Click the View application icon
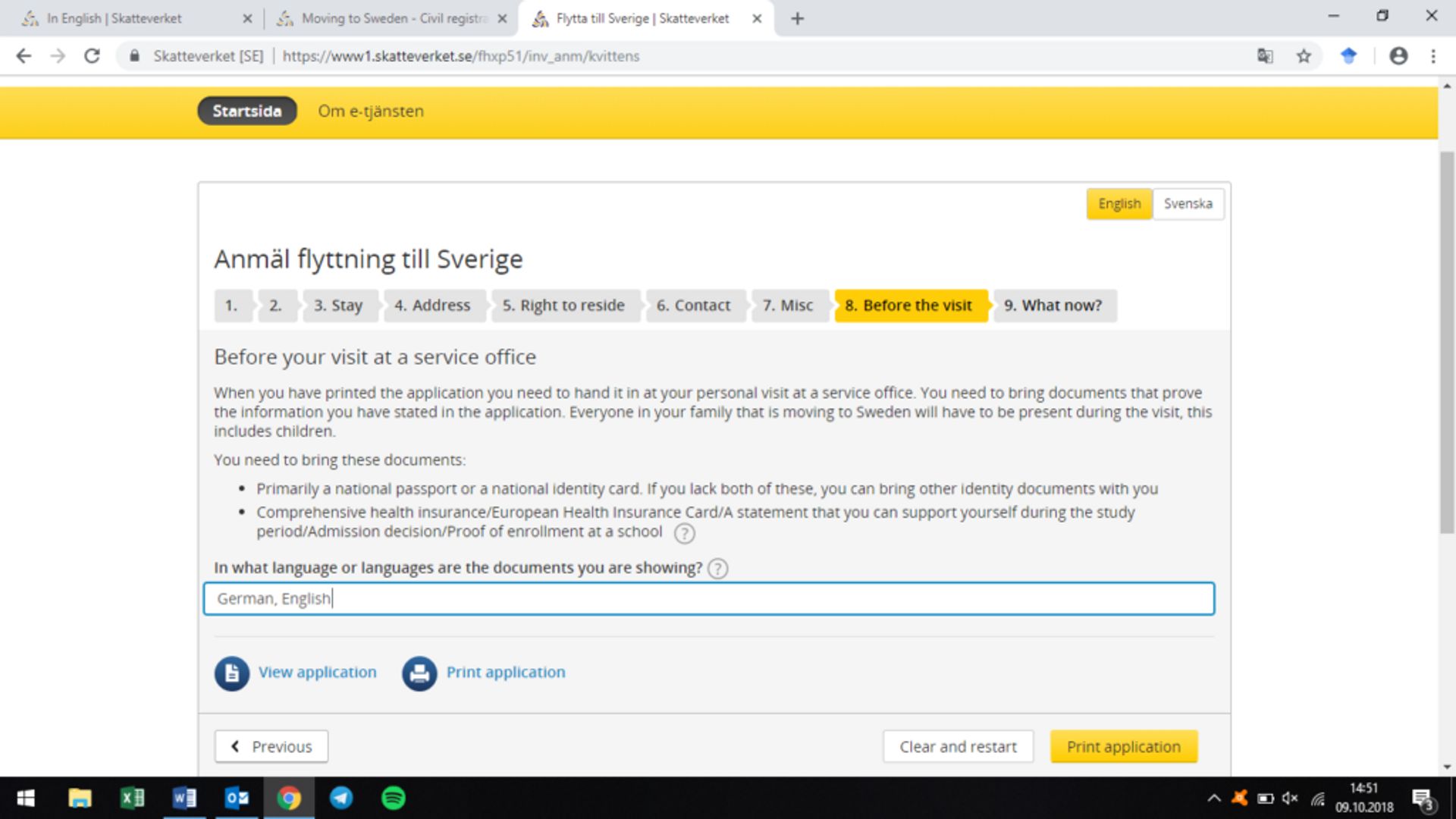Viewport: 1456px width, 819px height. [231, 672]
